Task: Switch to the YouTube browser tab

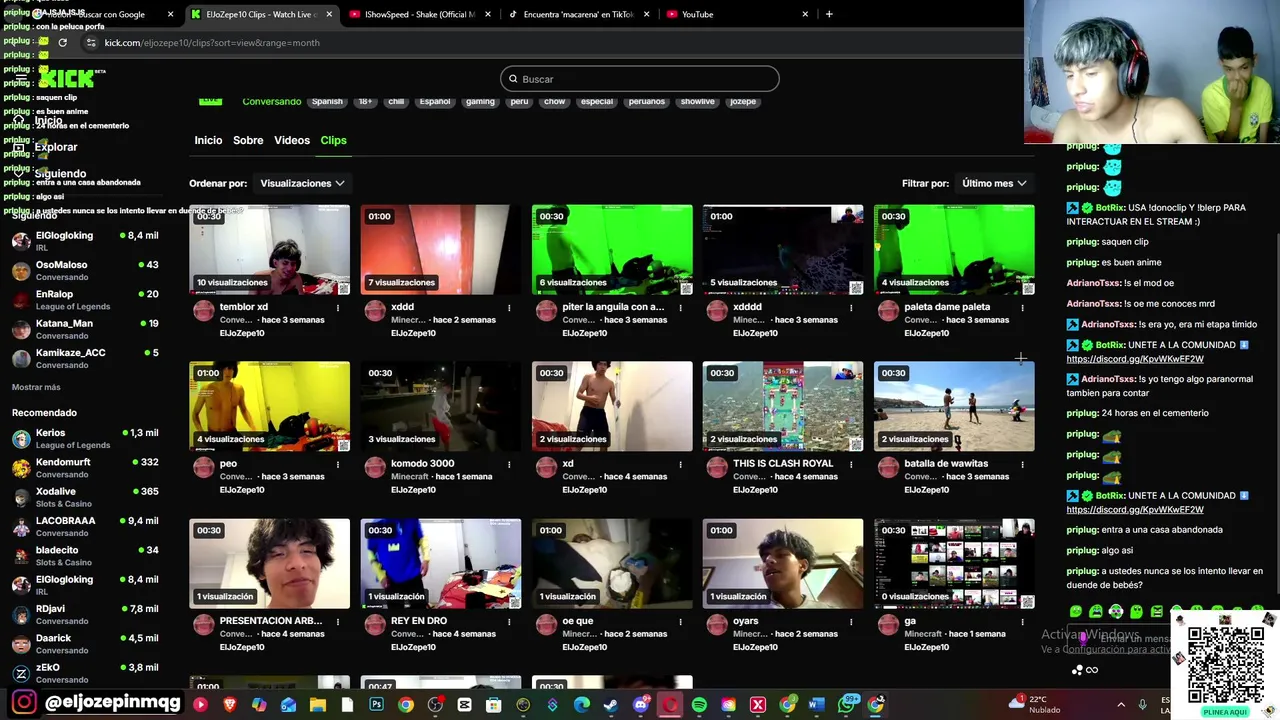Action: tap(738, 14)
